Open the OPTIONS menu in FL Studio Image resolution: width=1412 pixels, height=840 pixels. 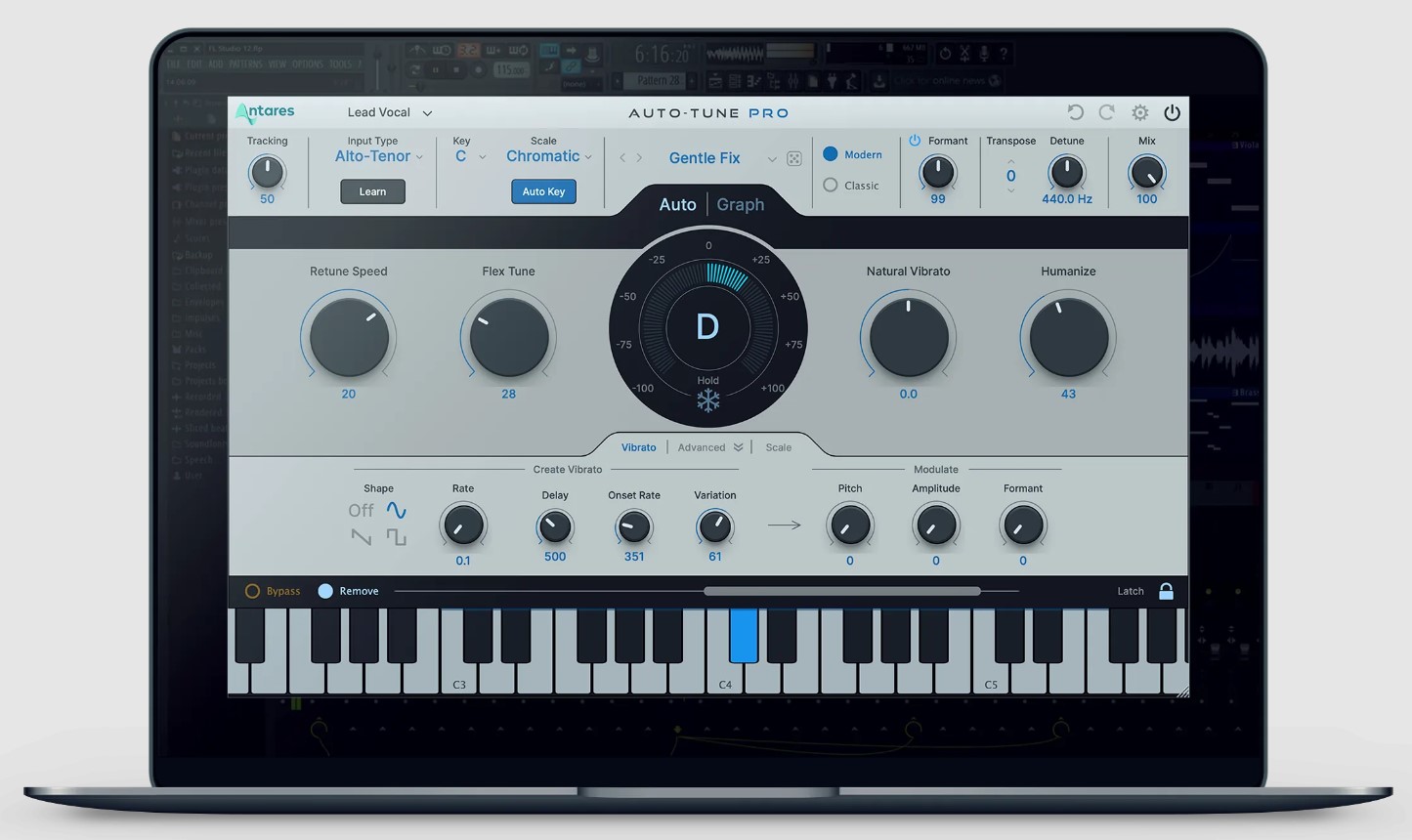[x=308, y=64]
